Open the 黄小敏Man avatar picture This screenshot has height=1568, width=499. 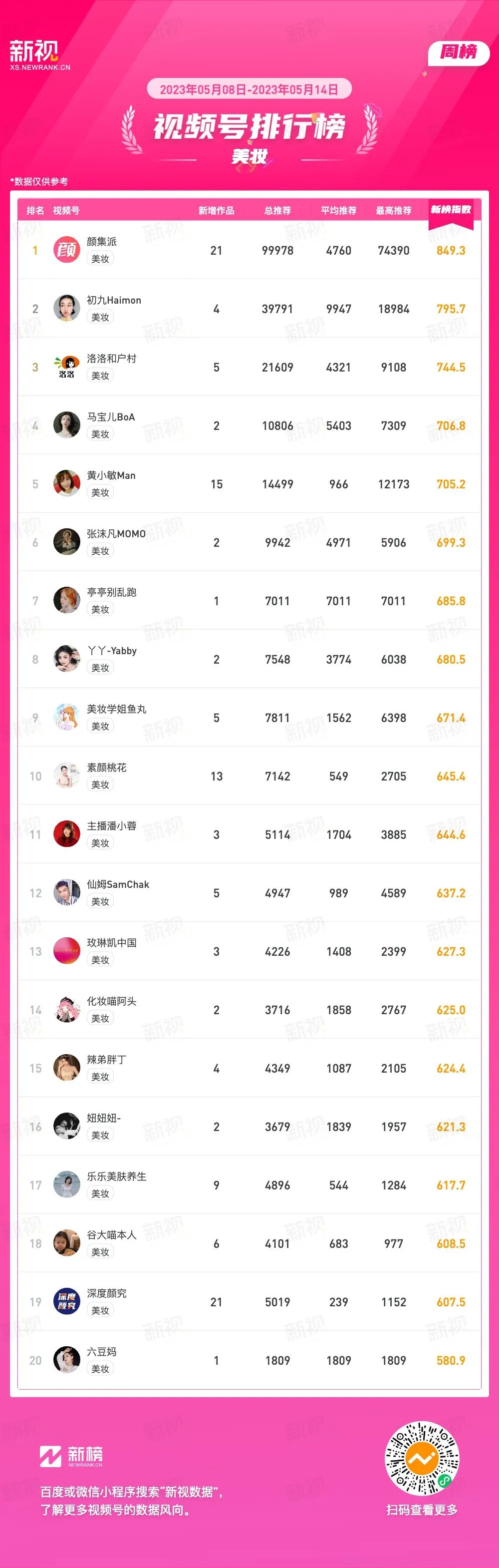pos(67,483)
